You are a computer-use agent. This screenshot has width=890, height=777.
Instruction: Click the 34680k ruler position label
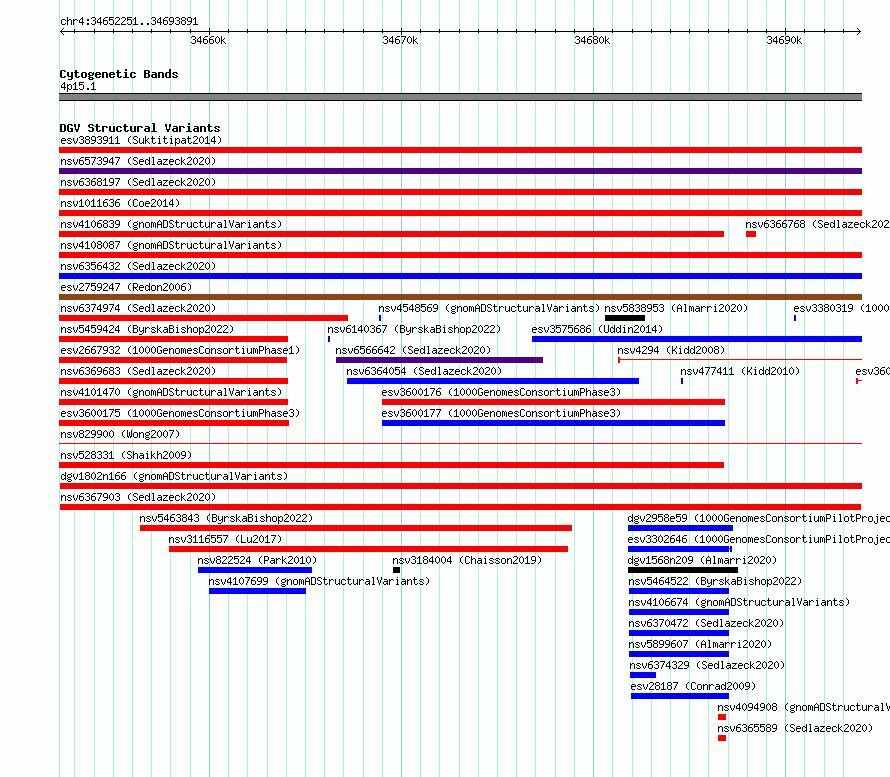click(x=592, y=40)
